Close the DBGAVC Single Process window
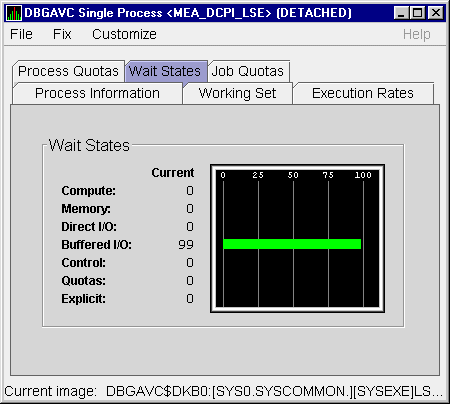Viewport: 450px width, 404px height. click(436, 13)
